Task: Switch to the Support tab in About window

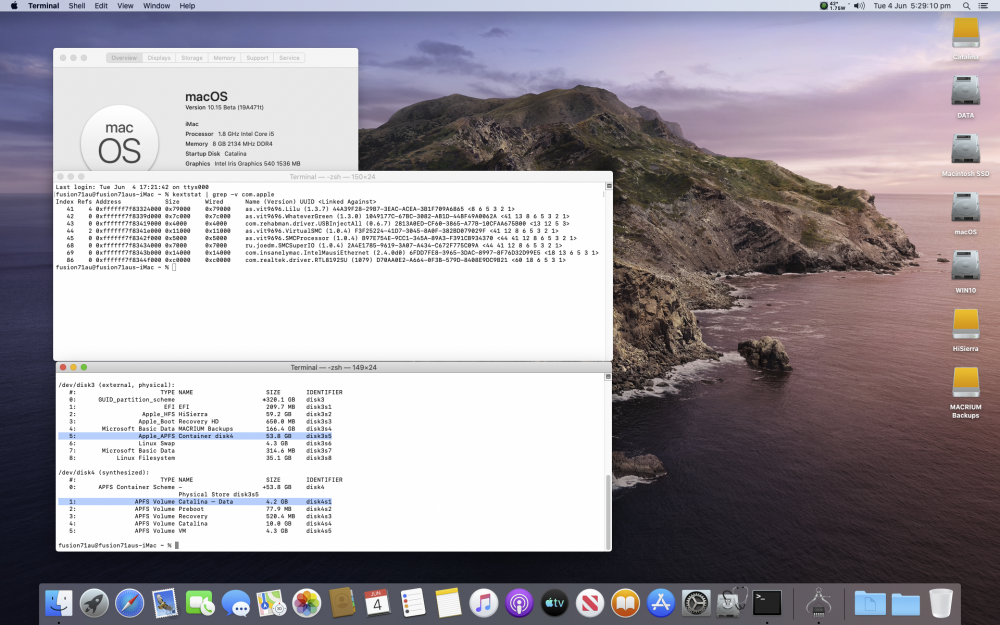Action: pos(257,58)
